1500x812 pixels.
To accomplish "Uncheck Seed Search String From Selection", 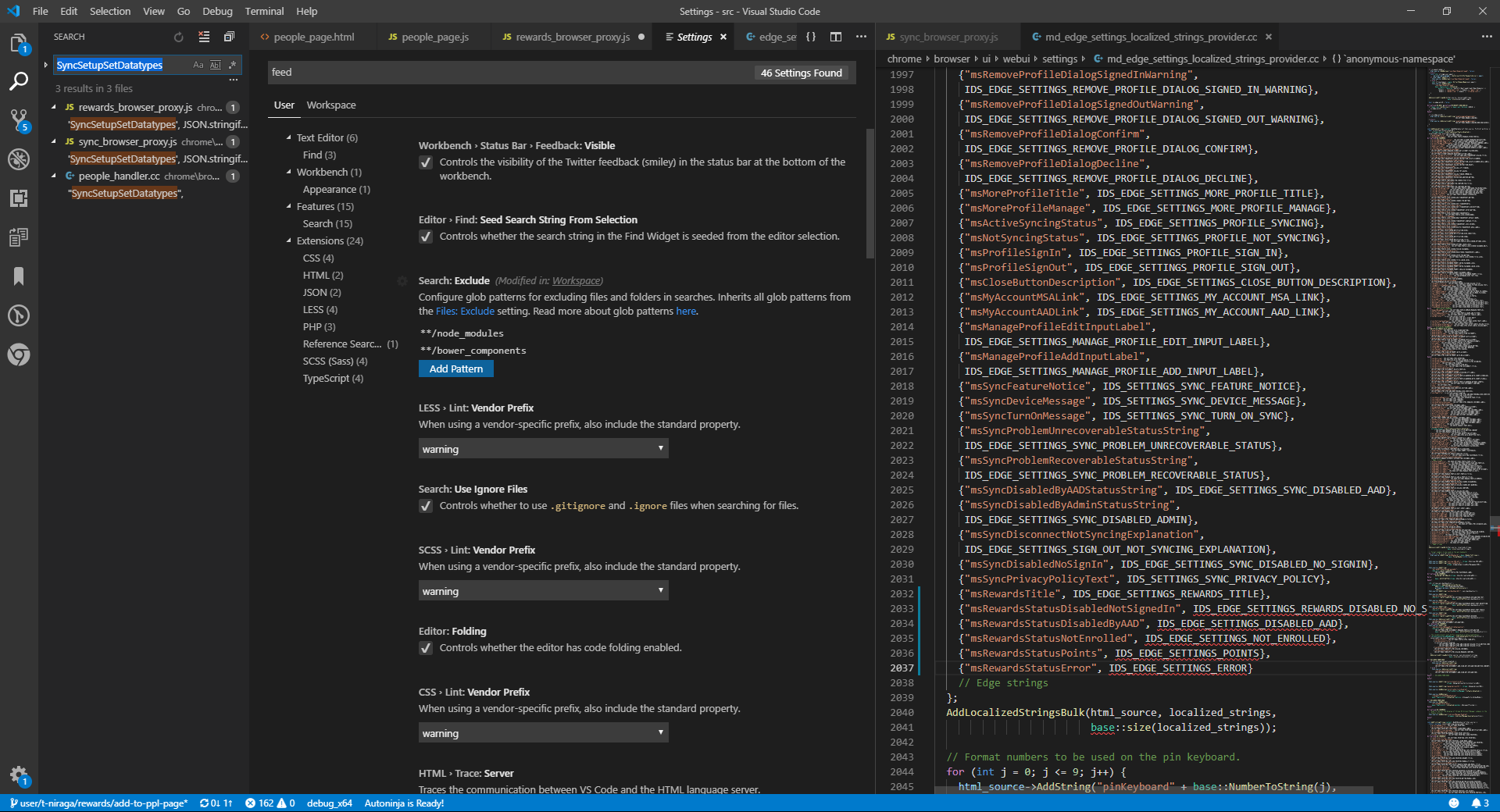I will (x=426, y=237).
